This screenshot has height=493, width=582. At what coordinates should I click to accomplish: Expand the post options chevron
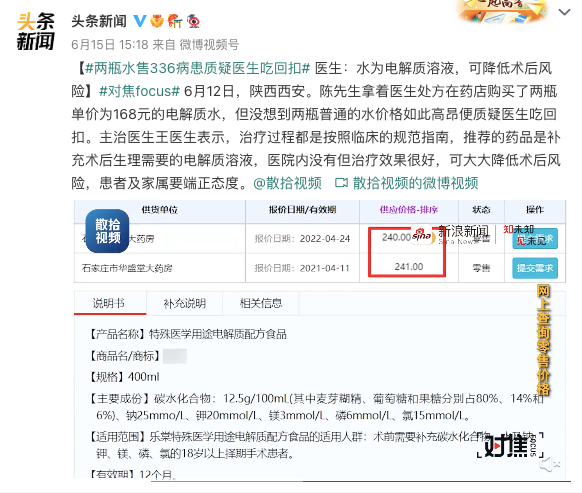(564, 12)
